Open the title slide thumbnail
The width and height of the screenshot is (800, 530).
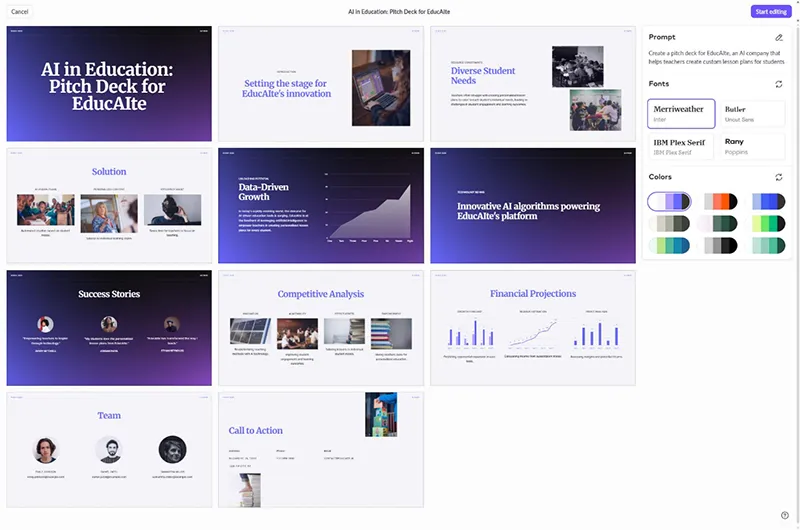[x=109, y=84]
